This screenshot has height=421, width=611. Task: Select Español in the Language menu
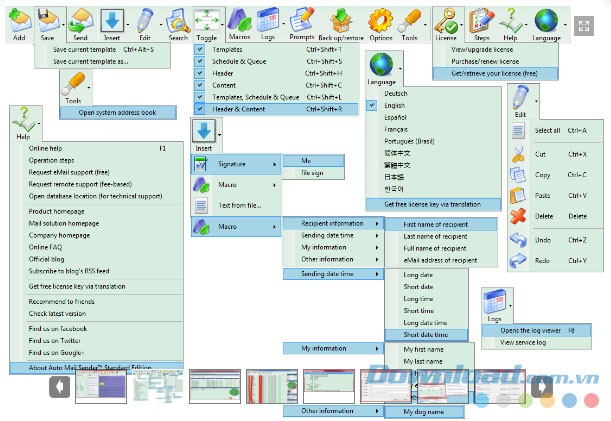pos(395,116)
